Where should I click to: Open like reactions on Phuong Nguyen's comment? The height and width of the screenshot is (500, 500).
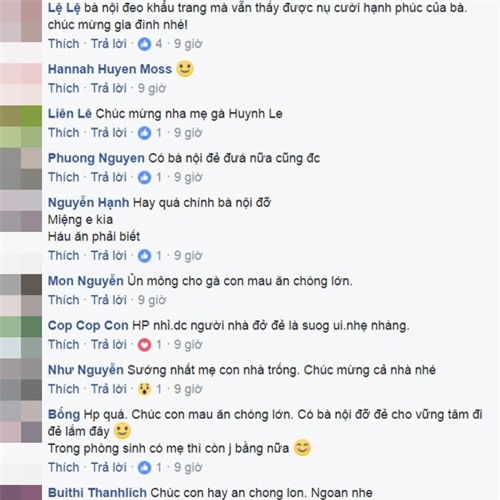point(144,177)
